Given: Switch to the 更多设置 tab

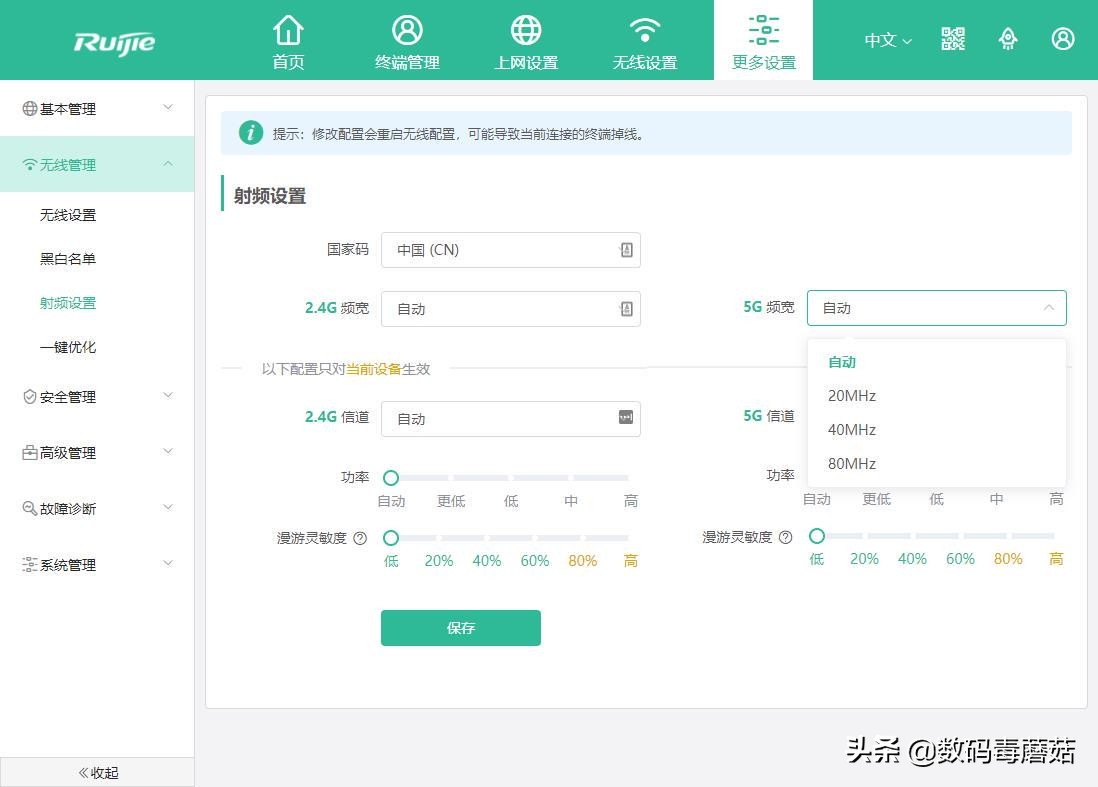Looking at the screenshot, I should click(763, 40).
